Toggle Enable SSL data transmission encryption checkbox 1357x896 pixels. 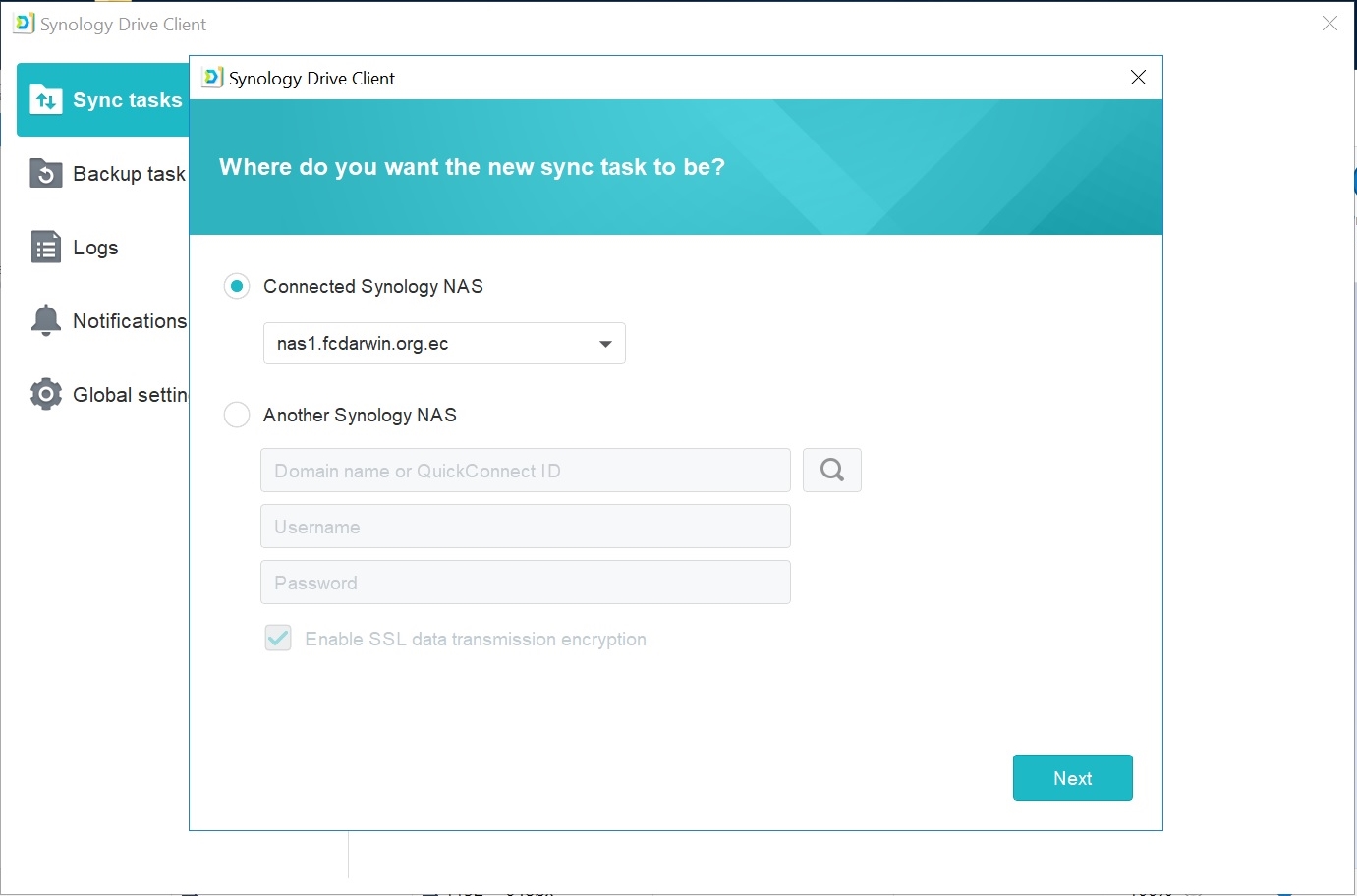278,639
